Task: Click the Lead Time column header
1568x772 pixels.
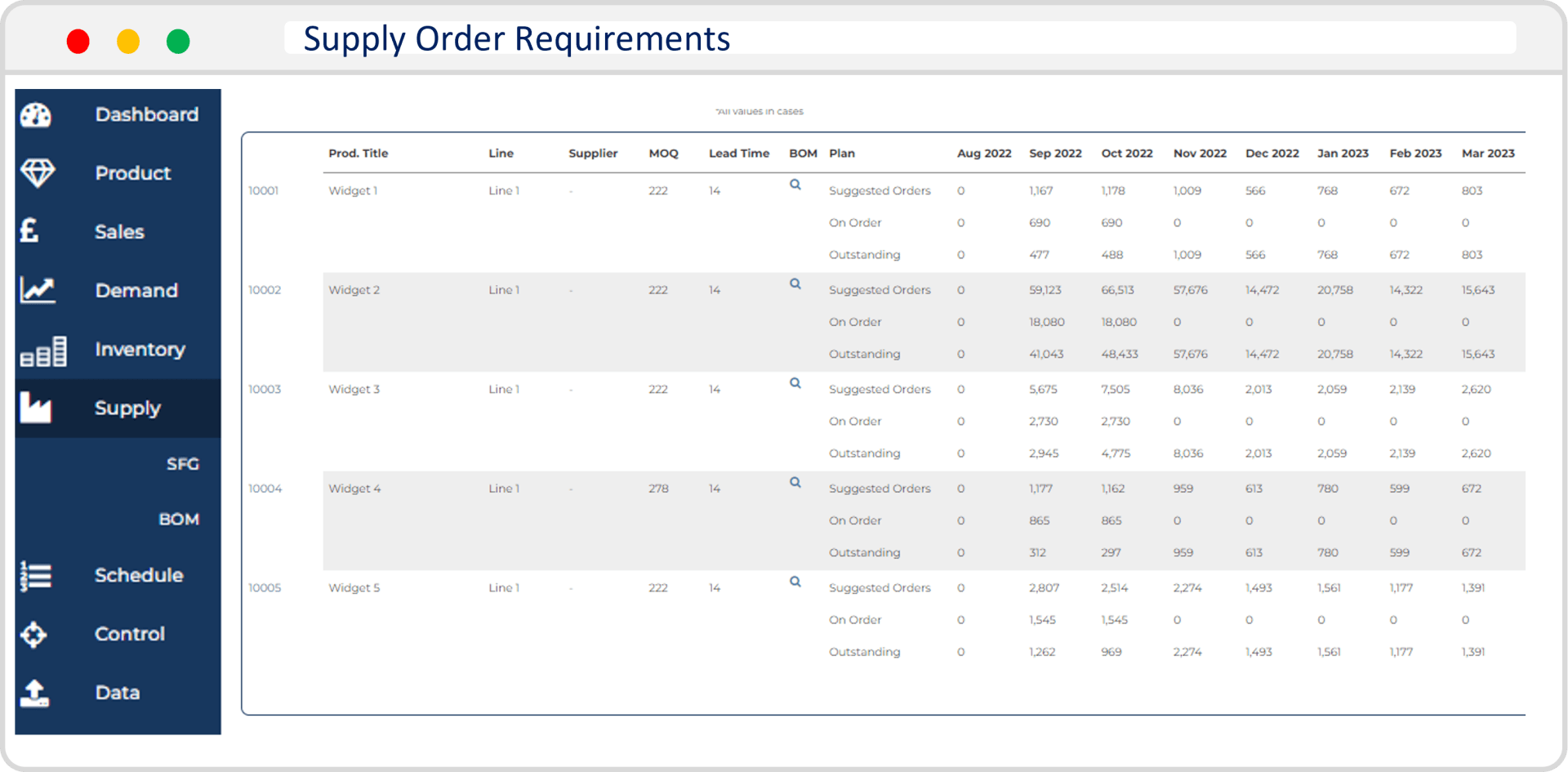Action: [738, 154]
